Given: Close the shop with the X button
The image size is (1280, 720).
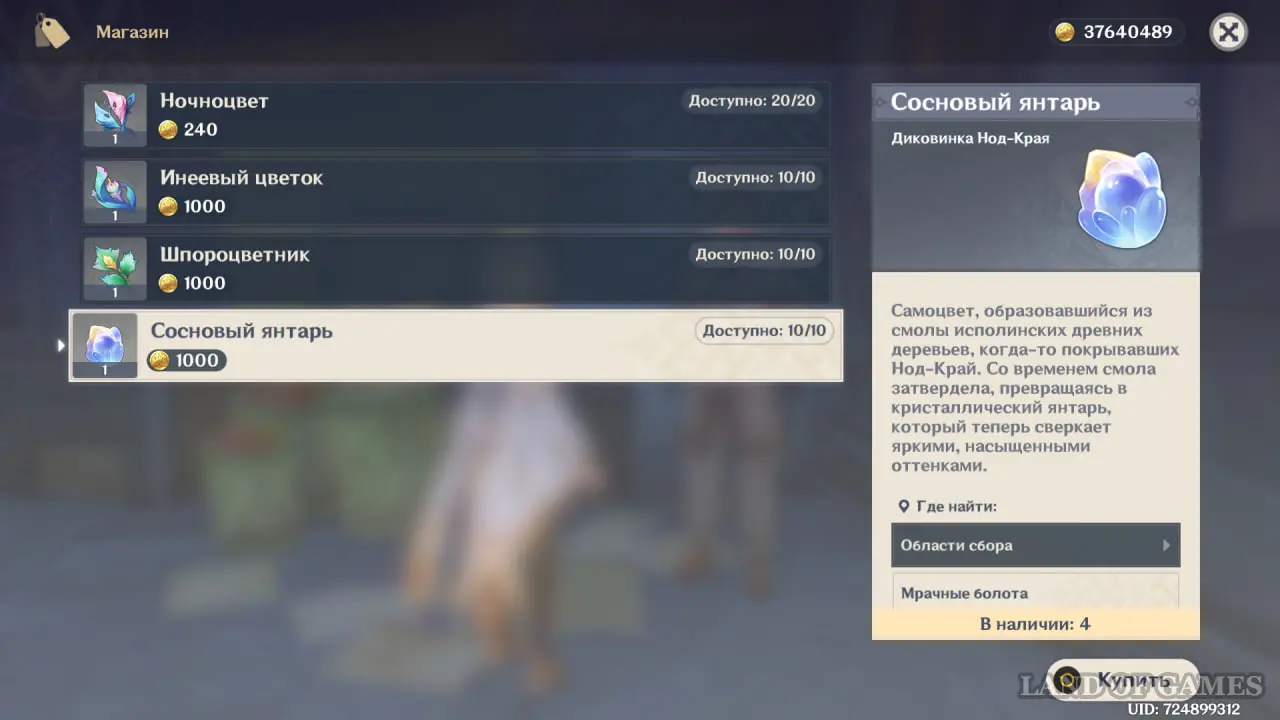Looking at the screenshot, I should tap(1228, 32).
